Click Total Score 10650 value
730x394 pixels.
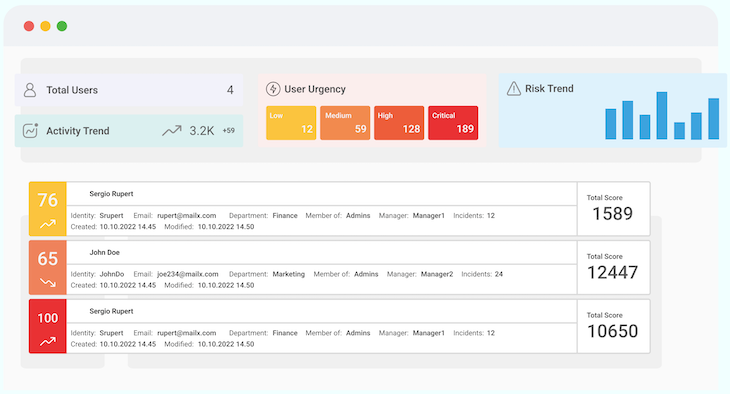point(612,331)
